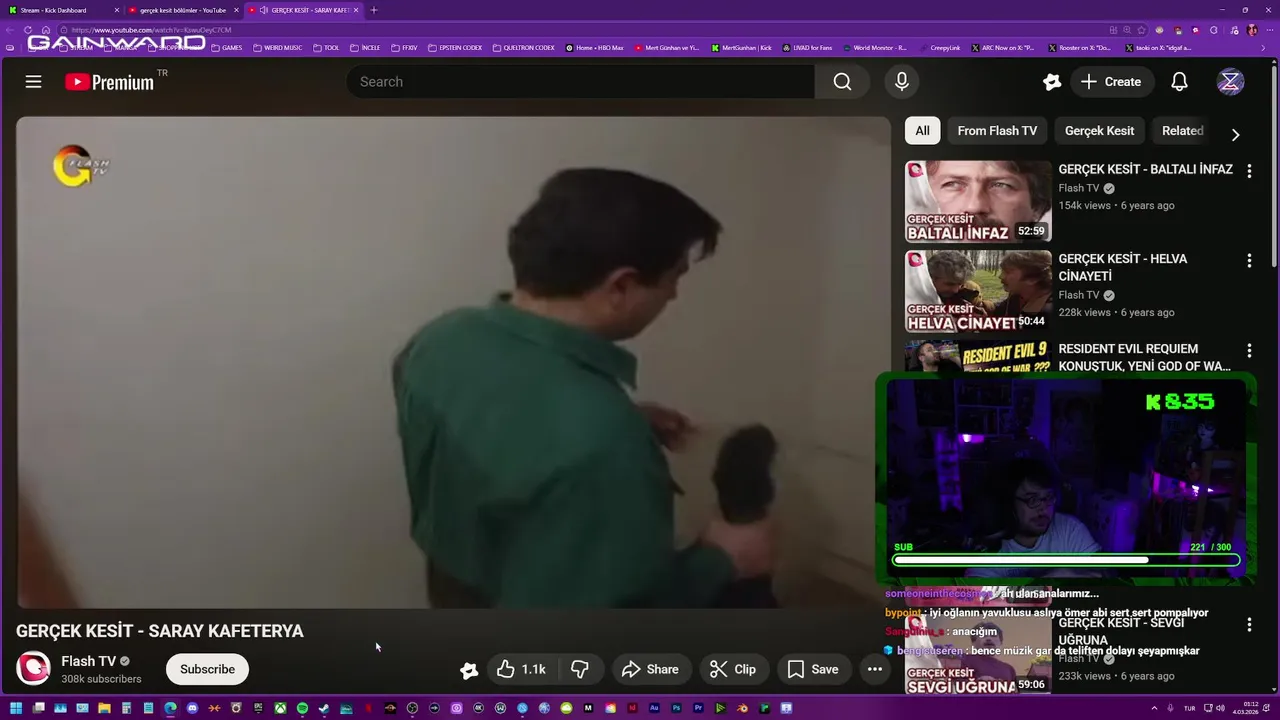Open the FFXIV bookmark folder
Image resolution: width=1280 pixels, height=720 pixels.
point(404,47)
